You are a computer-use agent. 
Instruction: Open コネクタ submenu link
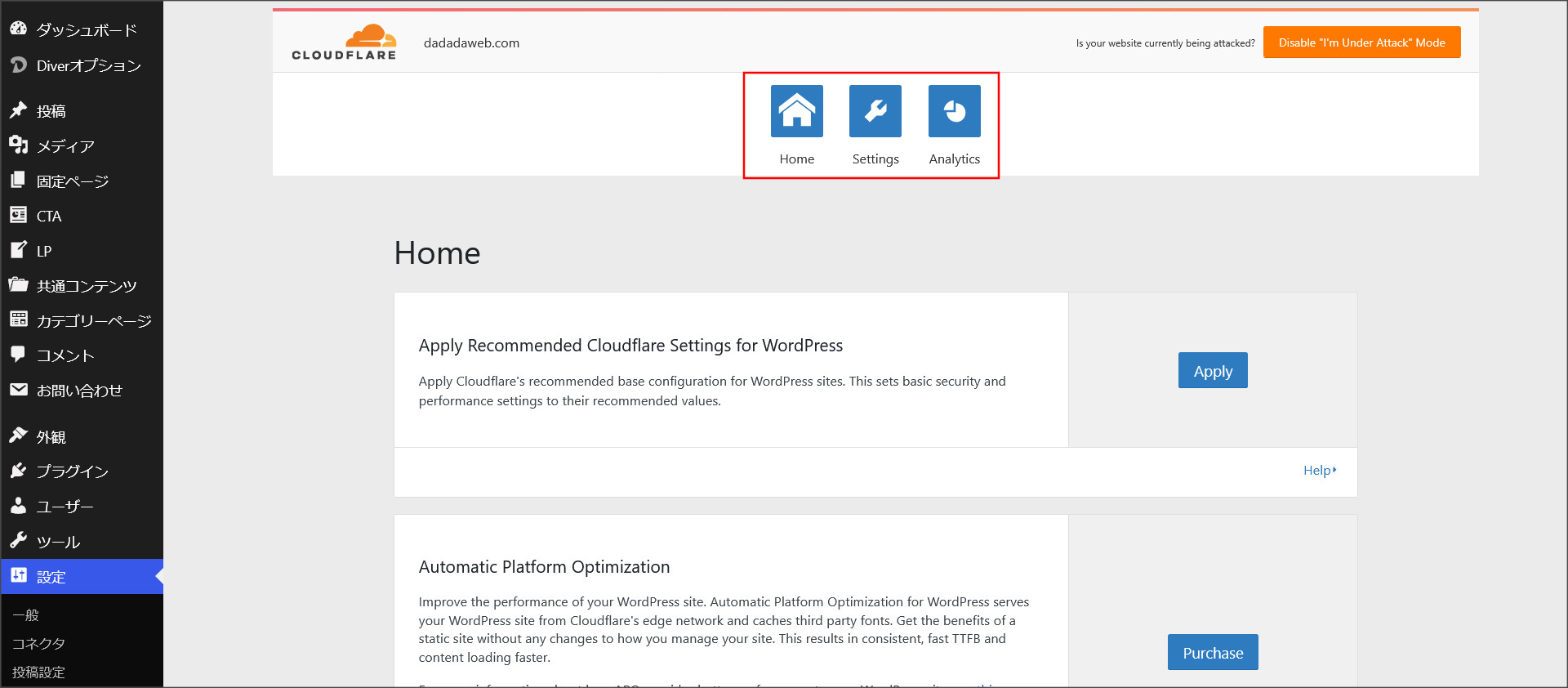(38, 644)
